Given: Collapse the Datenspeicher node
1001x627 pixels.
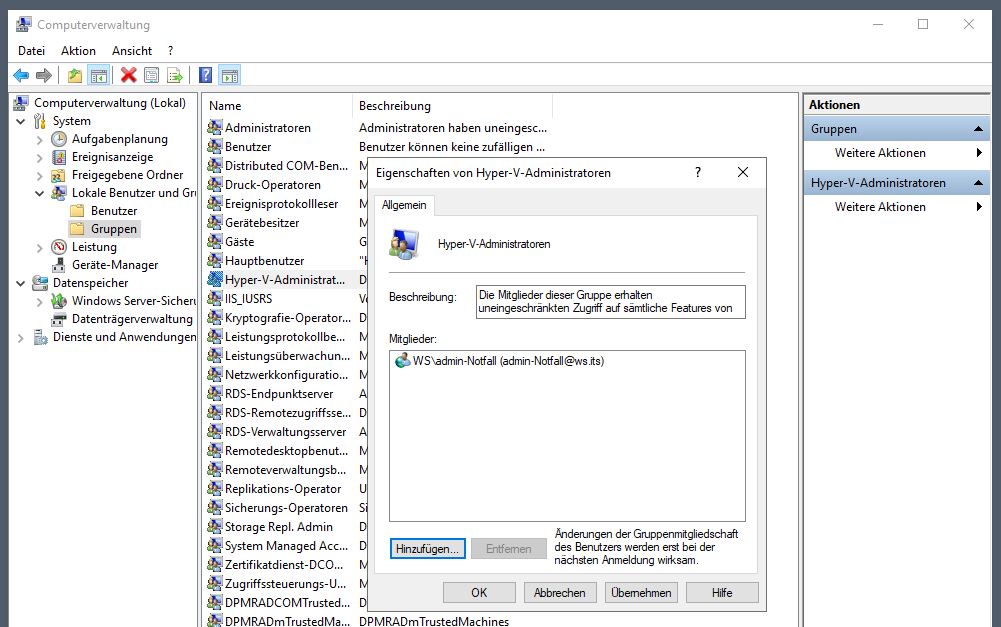Looking at the screenshot, I should point(20,283).
